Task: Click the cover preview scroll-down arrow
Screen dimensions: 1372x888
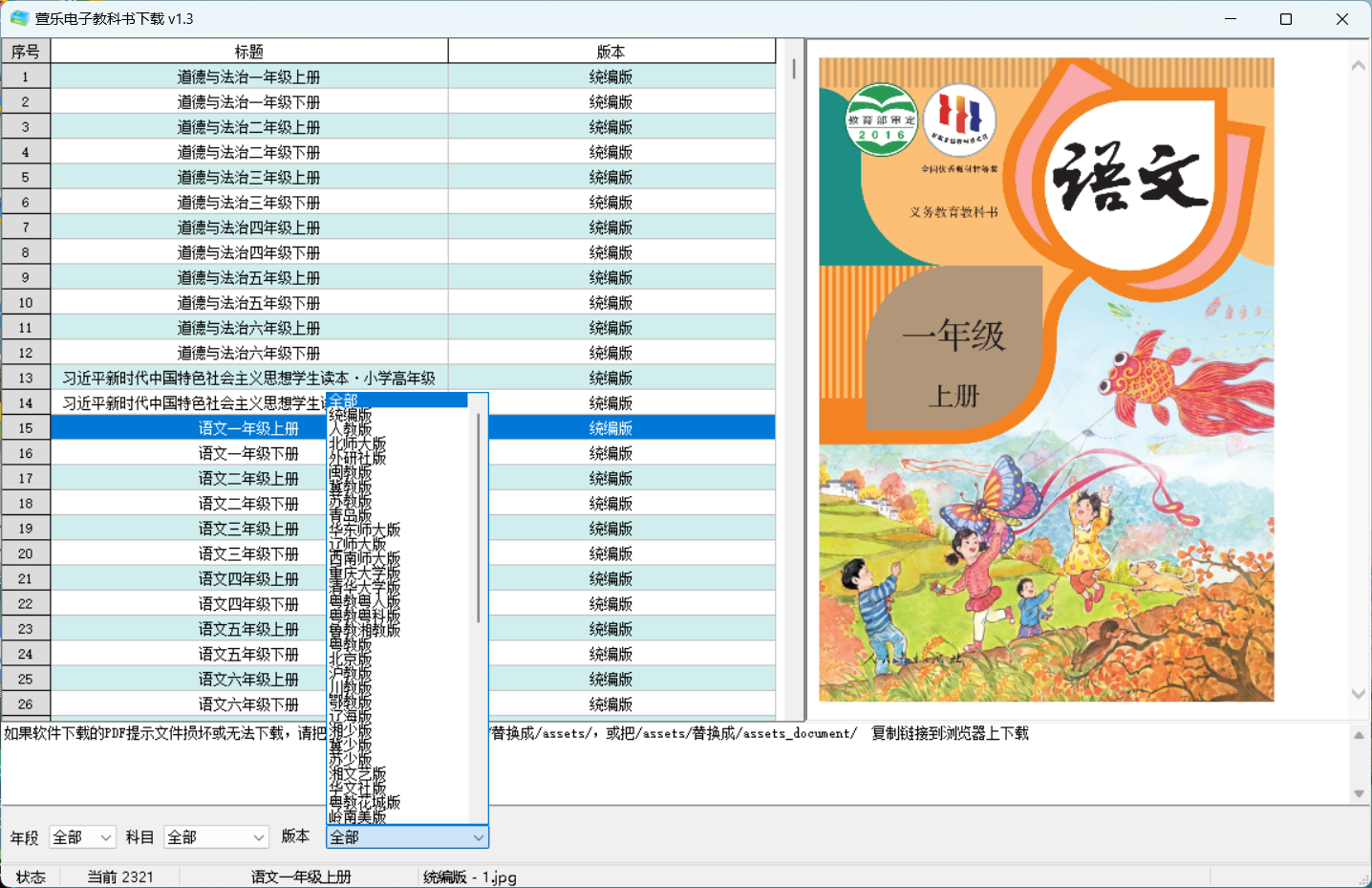Action: (x=1359, y=694)
